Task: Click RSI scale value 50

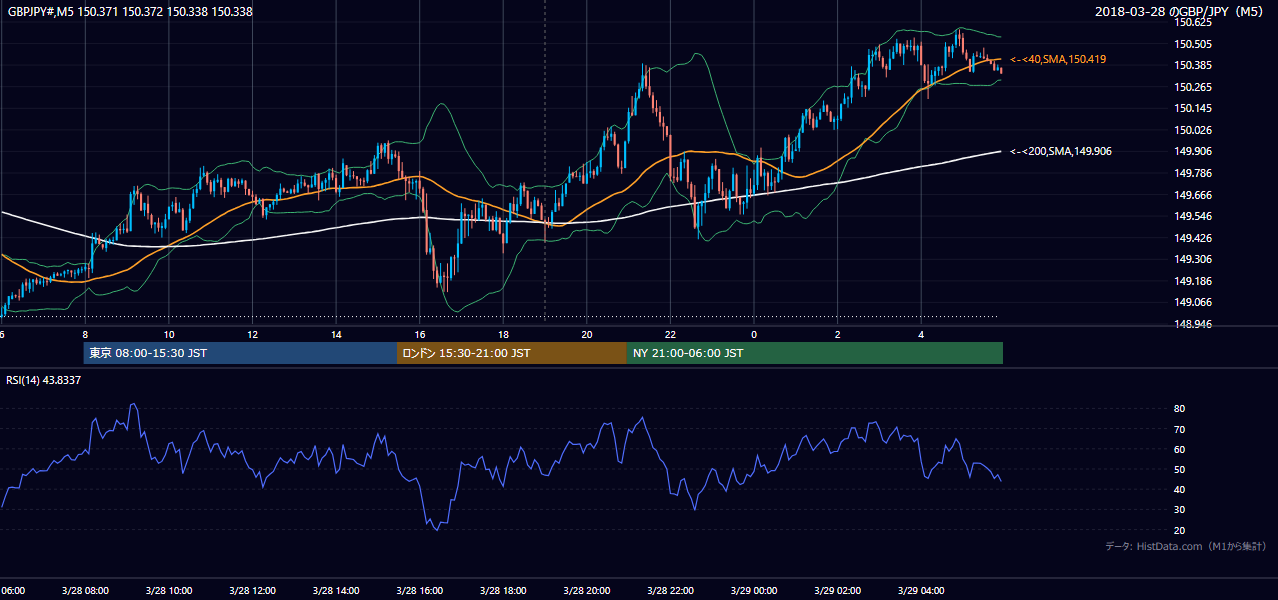Action: tap(1180, 469)
